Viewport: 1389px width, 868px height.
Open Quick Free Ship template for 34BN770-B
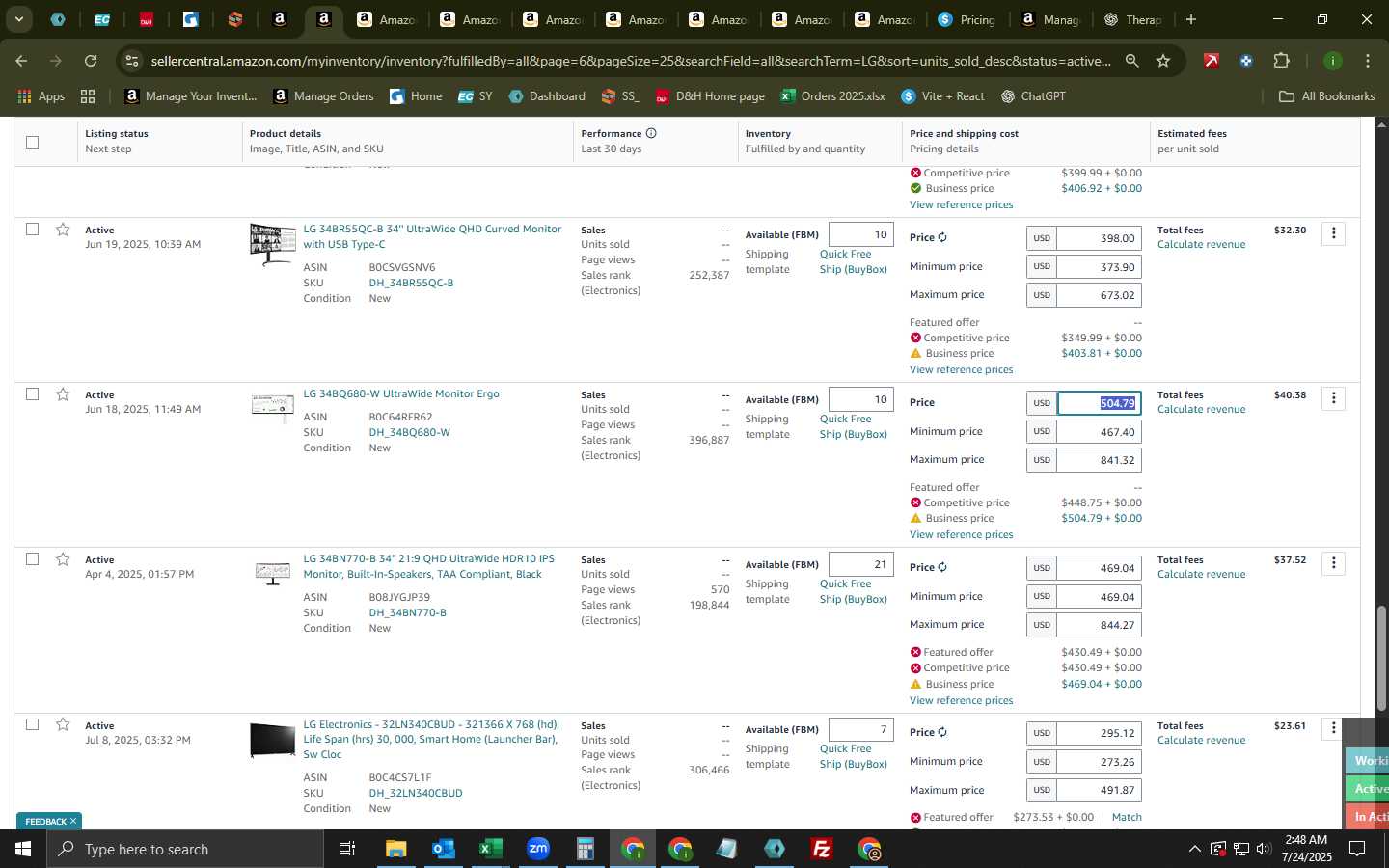click(x=853, y=591)
